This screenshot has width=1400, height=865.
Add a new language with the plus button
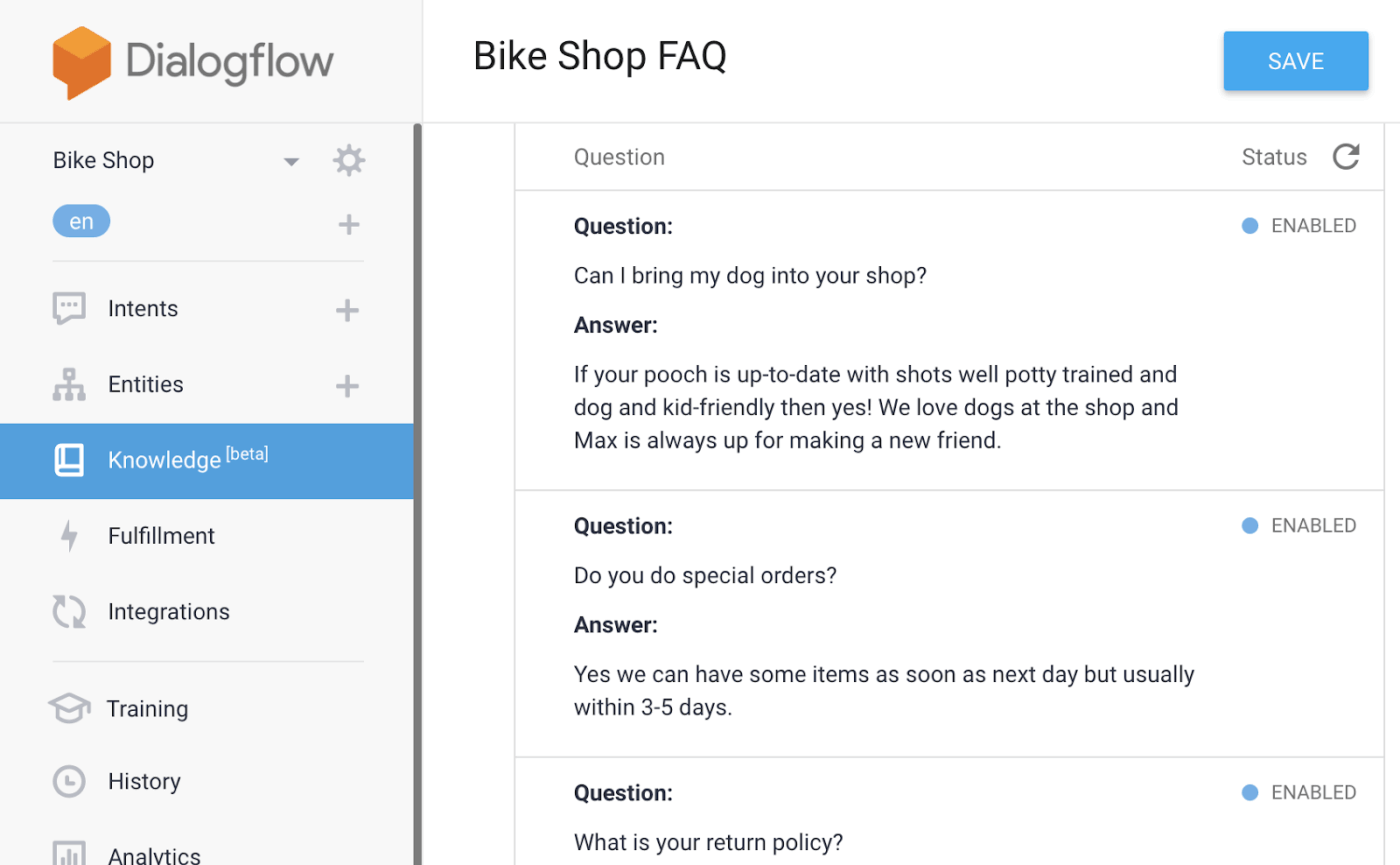348,224
